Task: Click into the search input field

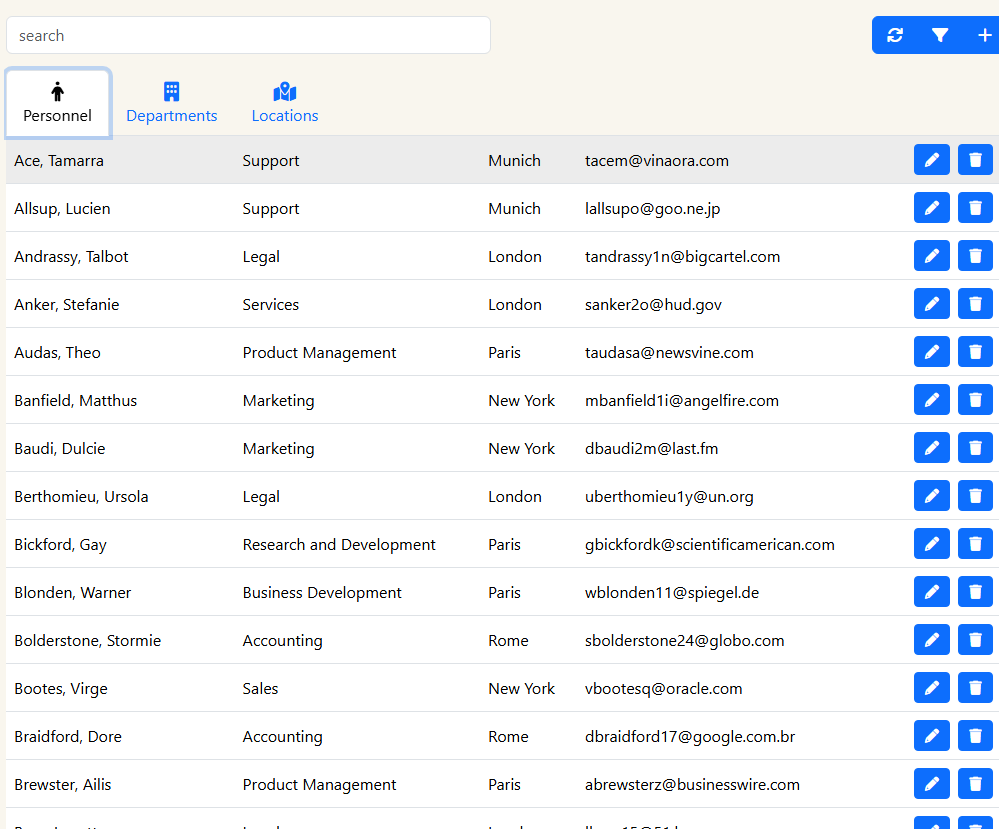Action: coord(248,35)
